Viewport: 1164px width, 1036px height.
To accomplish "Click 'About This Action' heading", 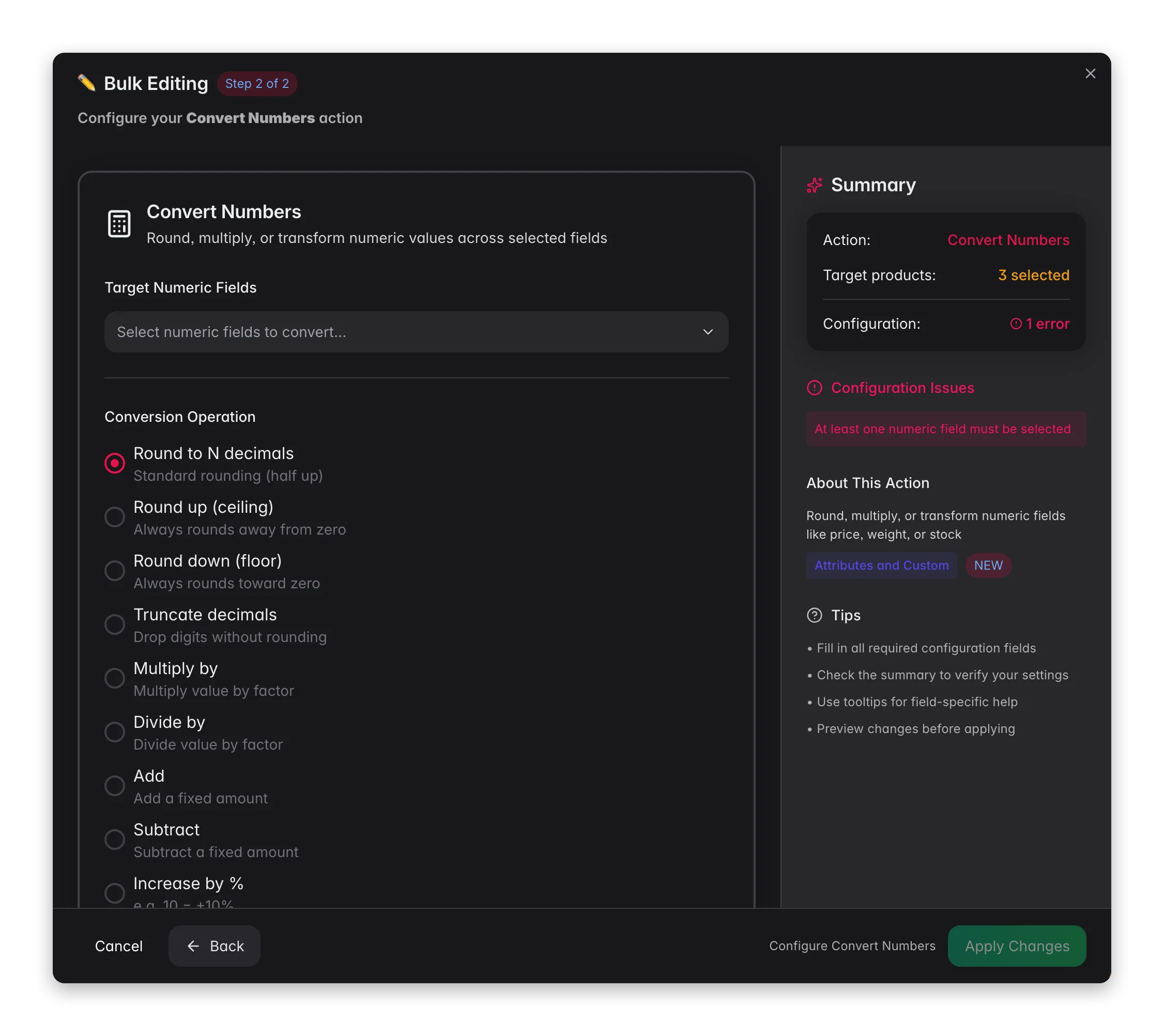I will tap(867, 483).
